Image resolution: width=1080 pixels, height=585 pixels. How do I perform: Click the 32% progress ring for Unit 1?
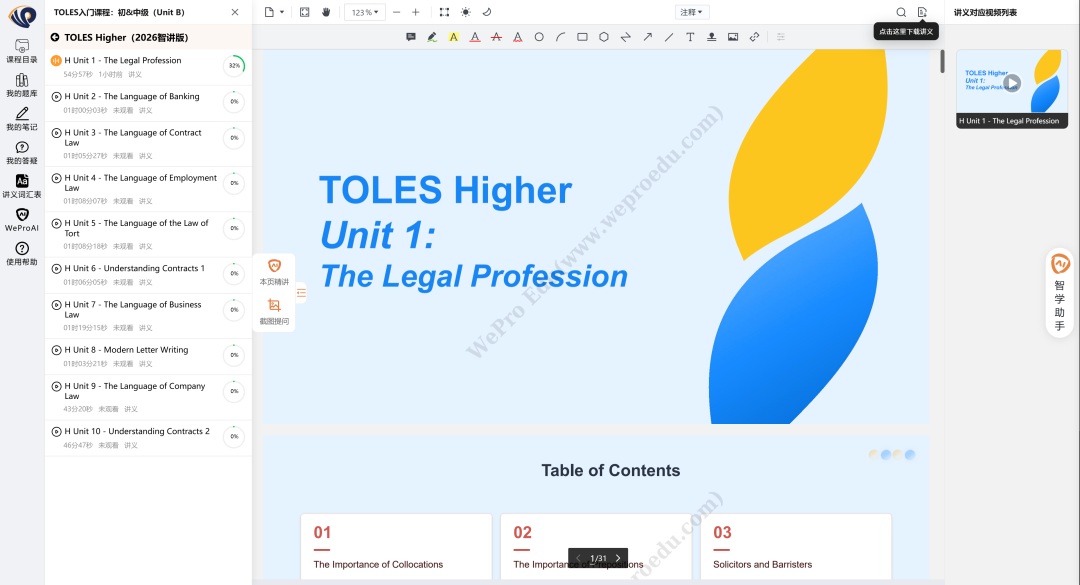(234, 65)
